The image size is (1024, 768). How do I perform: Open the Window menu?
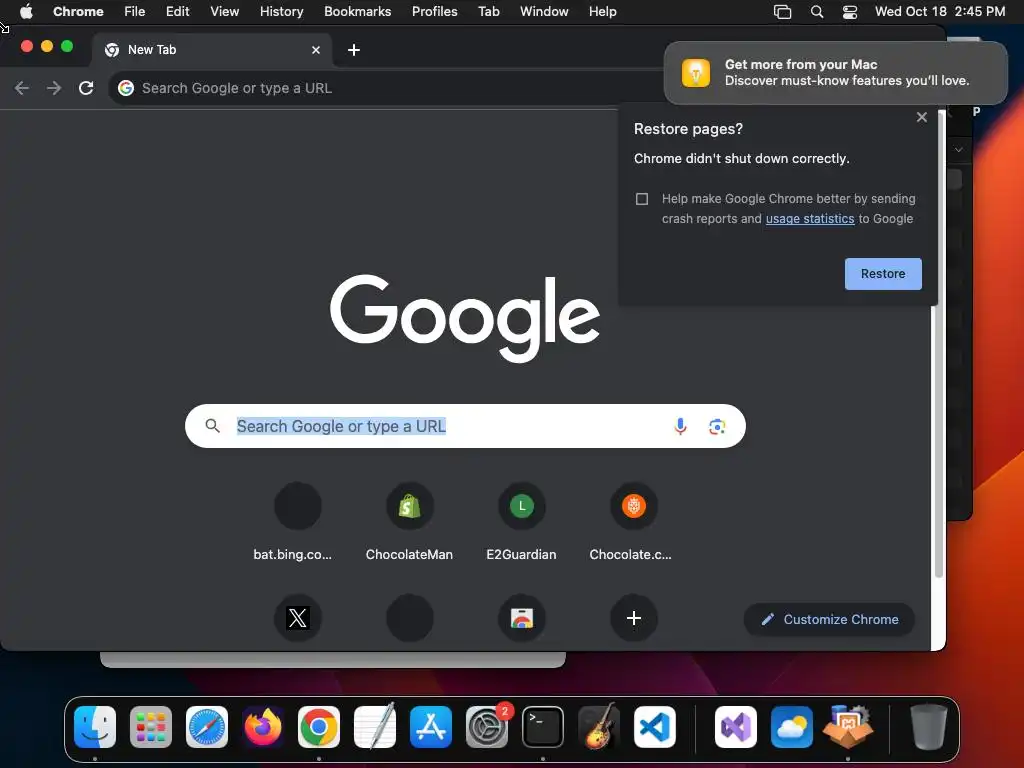[544, 11]
